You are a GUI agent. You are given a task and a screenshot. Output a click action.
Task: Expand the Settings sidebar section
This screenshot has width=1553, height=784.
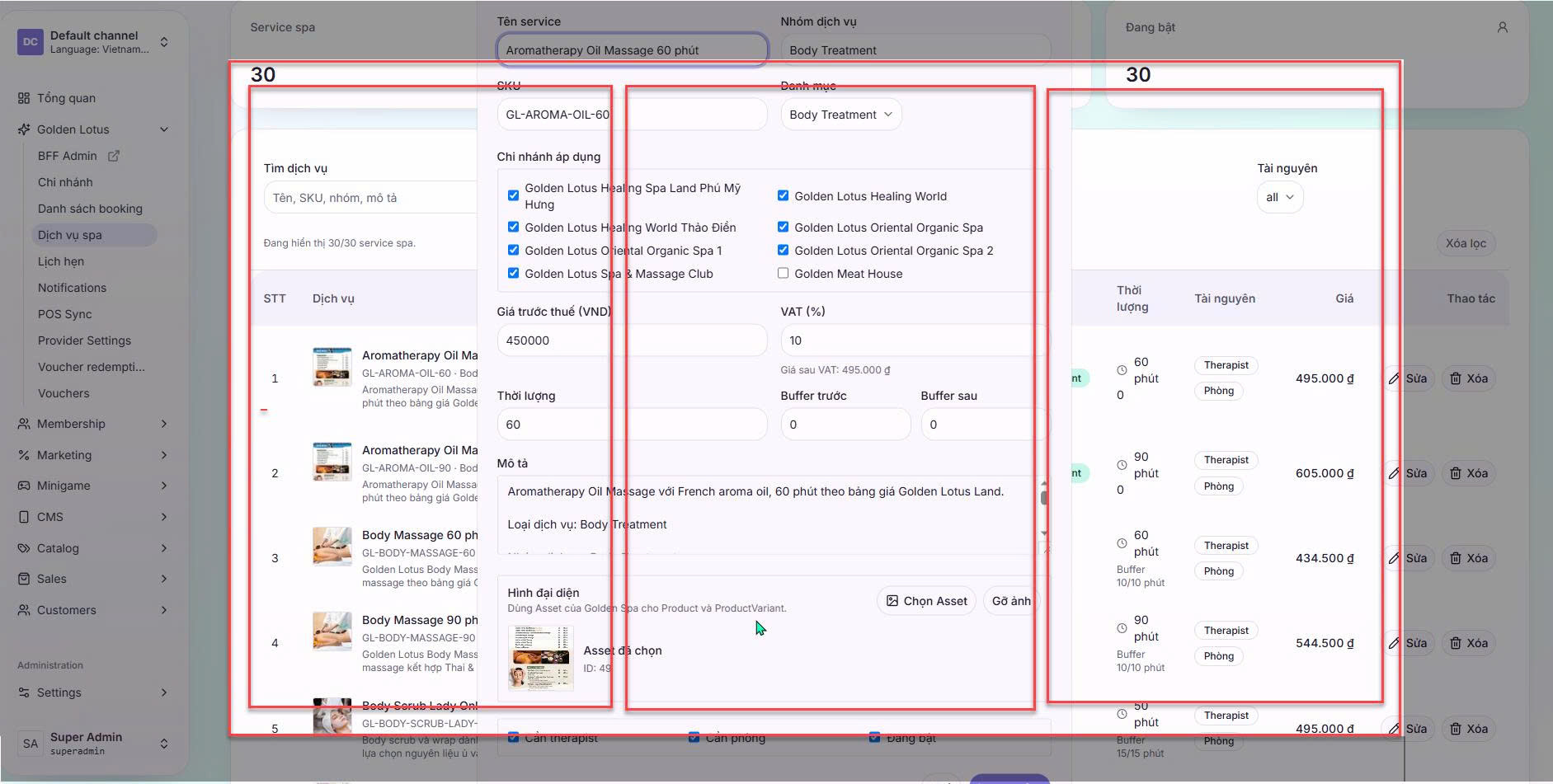click(x=93, y=692)
